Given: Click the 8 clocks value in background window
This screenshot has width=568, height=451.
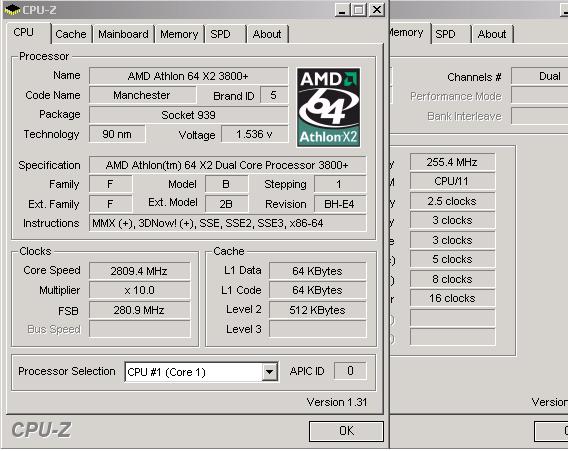Looking at the screenshot, I should [452, 279].
